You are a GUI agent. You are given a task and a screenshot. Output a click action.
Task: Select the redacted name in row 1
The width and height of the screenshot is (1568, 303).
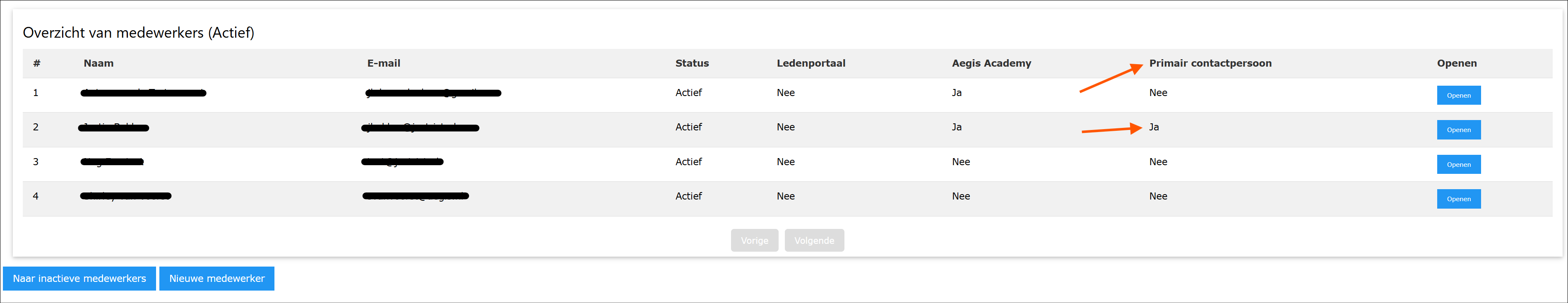(x=144, y=92)
